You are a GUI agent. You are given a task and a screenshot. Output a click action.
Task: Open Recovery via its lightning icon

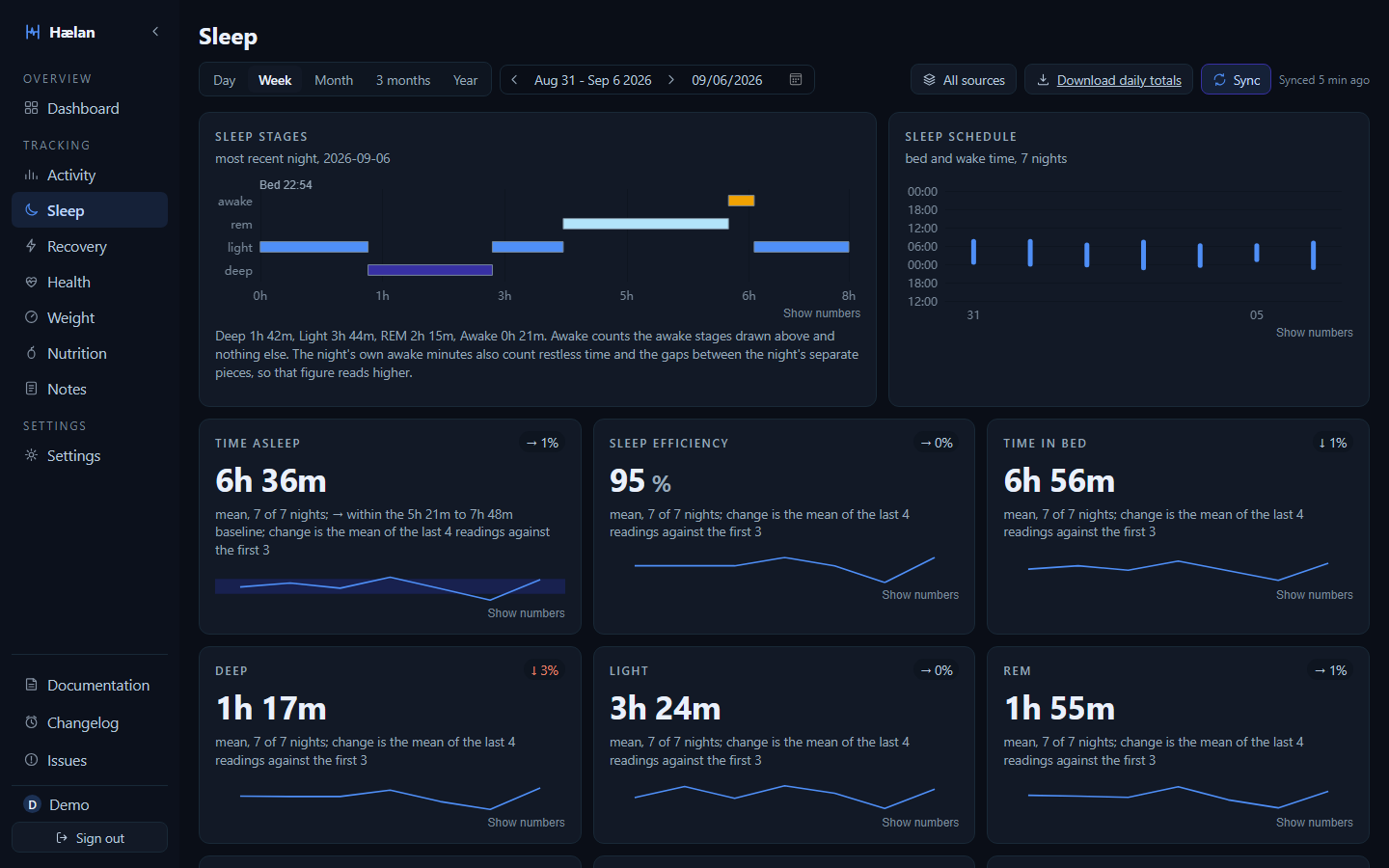[32, 246]
